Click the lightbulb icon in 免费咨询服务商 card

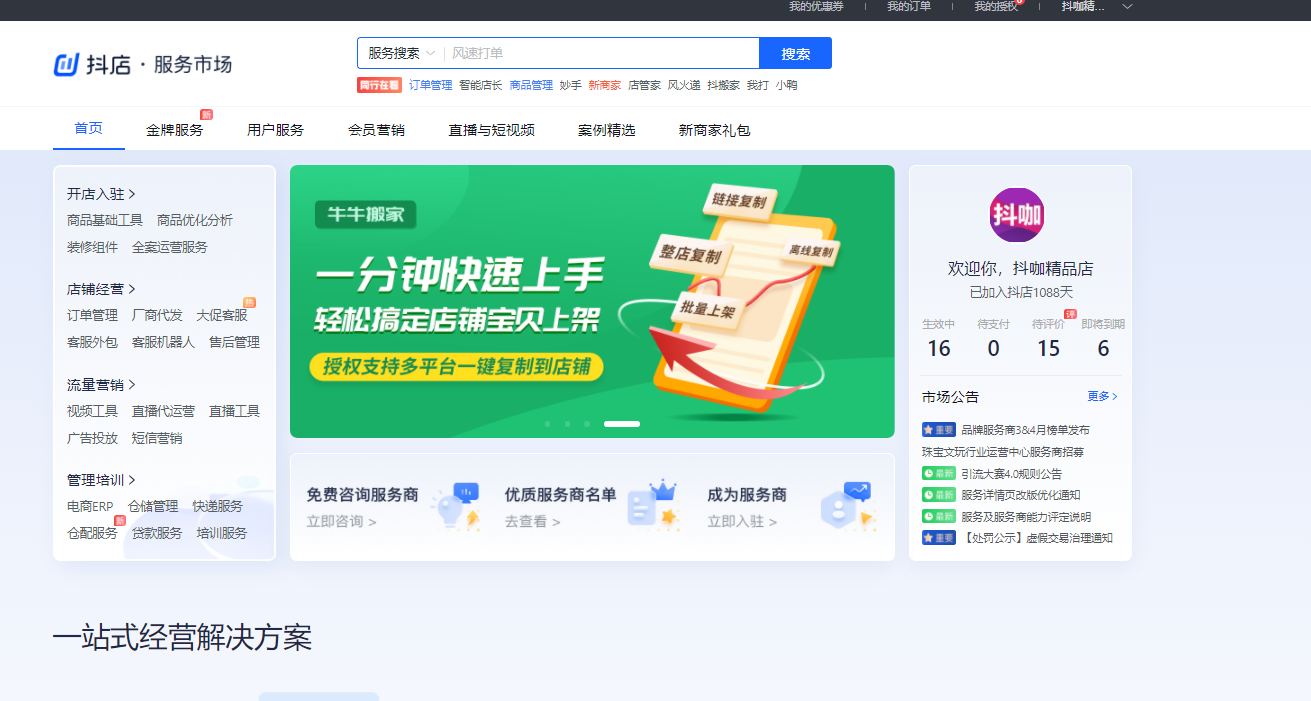457,506
